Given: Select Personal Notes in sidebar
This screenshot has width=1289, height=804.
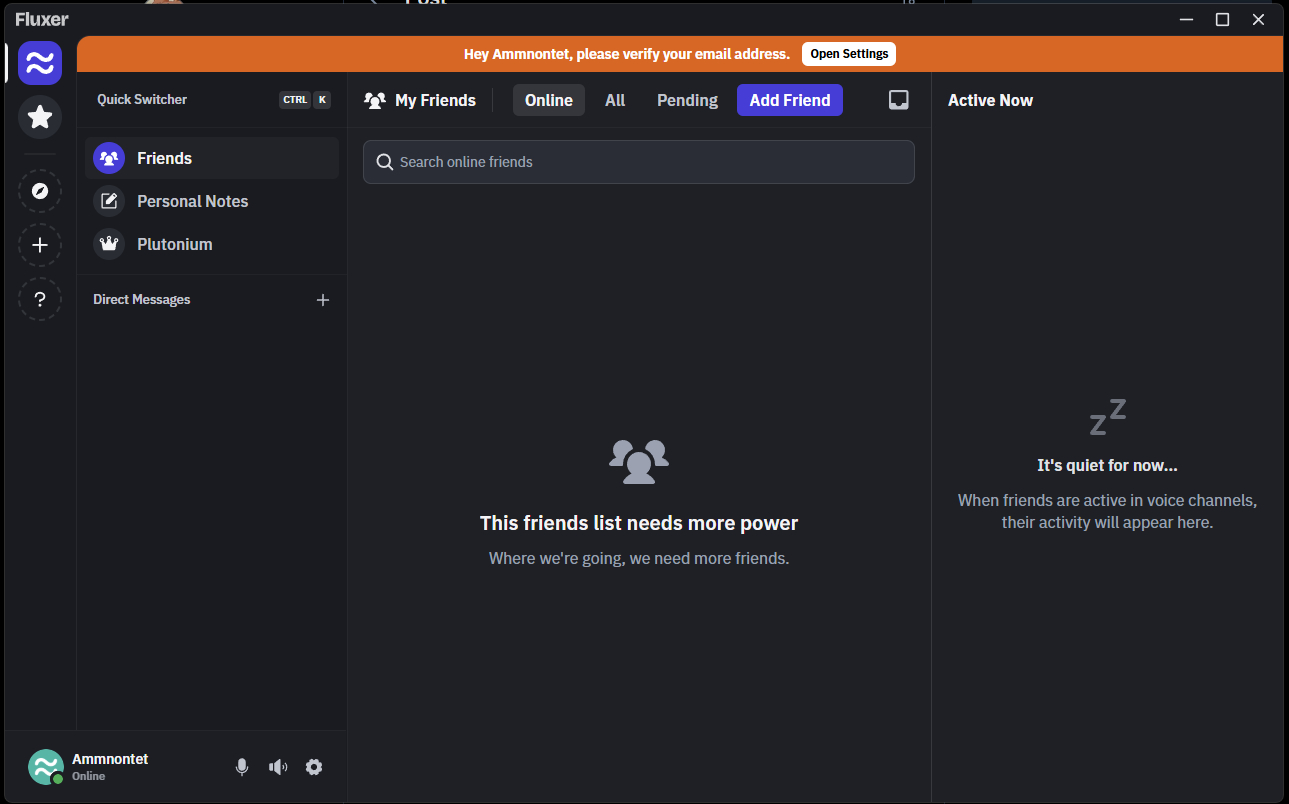Looking at the screenshot, I should pos(192,201).
